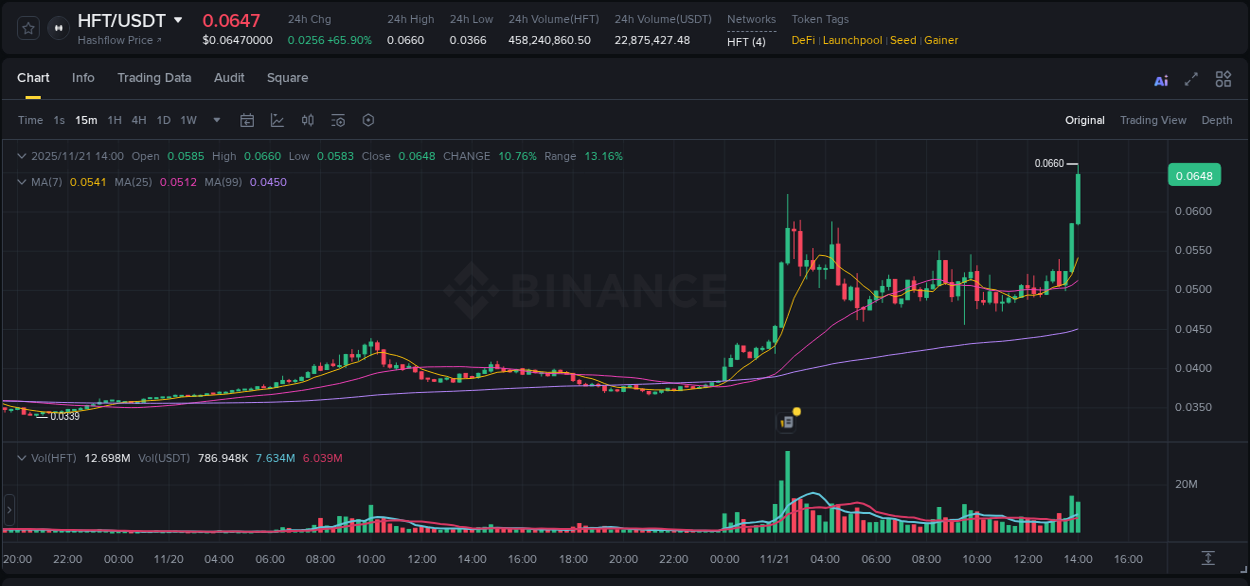Screen dimensions: 1250x586
Task: Favorite the HFT/USDT trading pair
Action: pyautogui.click(x=28, y=28)
